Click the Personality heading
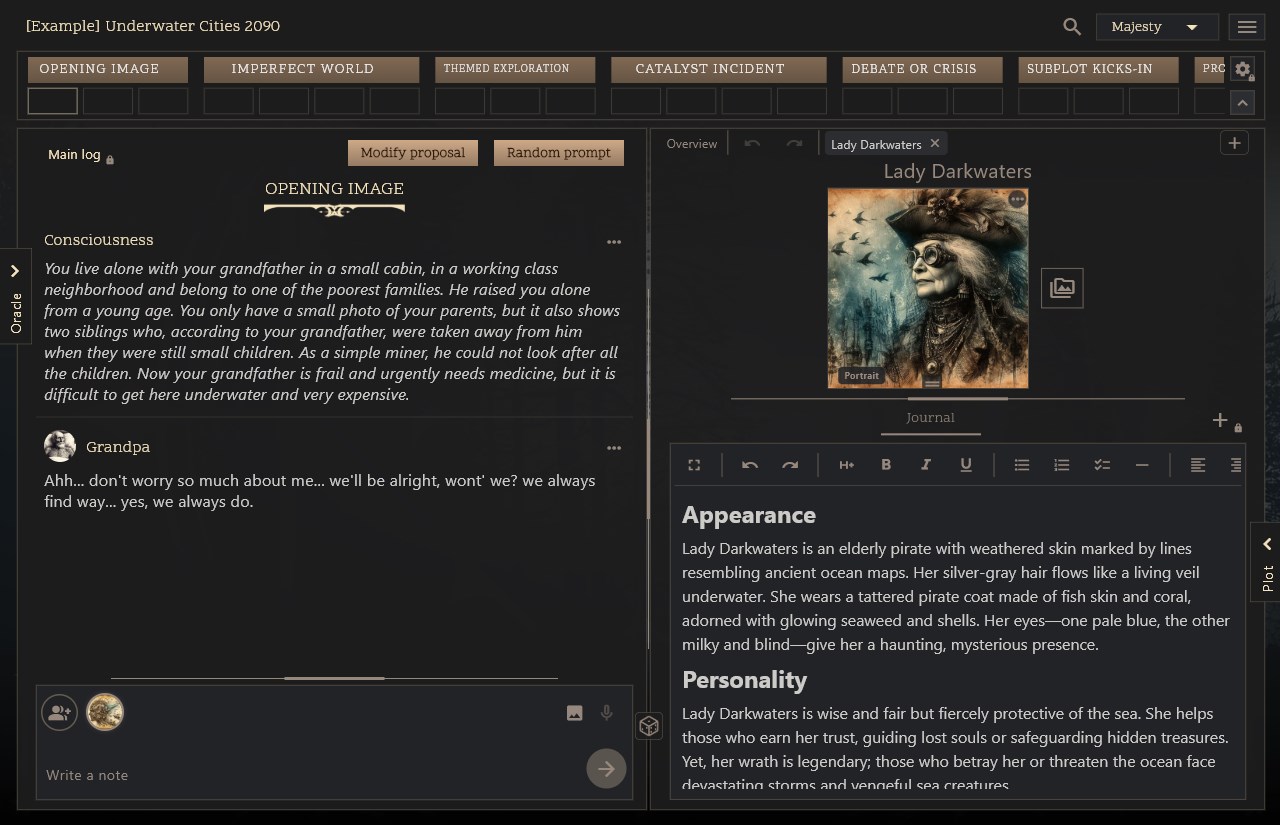The image size is (1280, 825). (745, 680)
